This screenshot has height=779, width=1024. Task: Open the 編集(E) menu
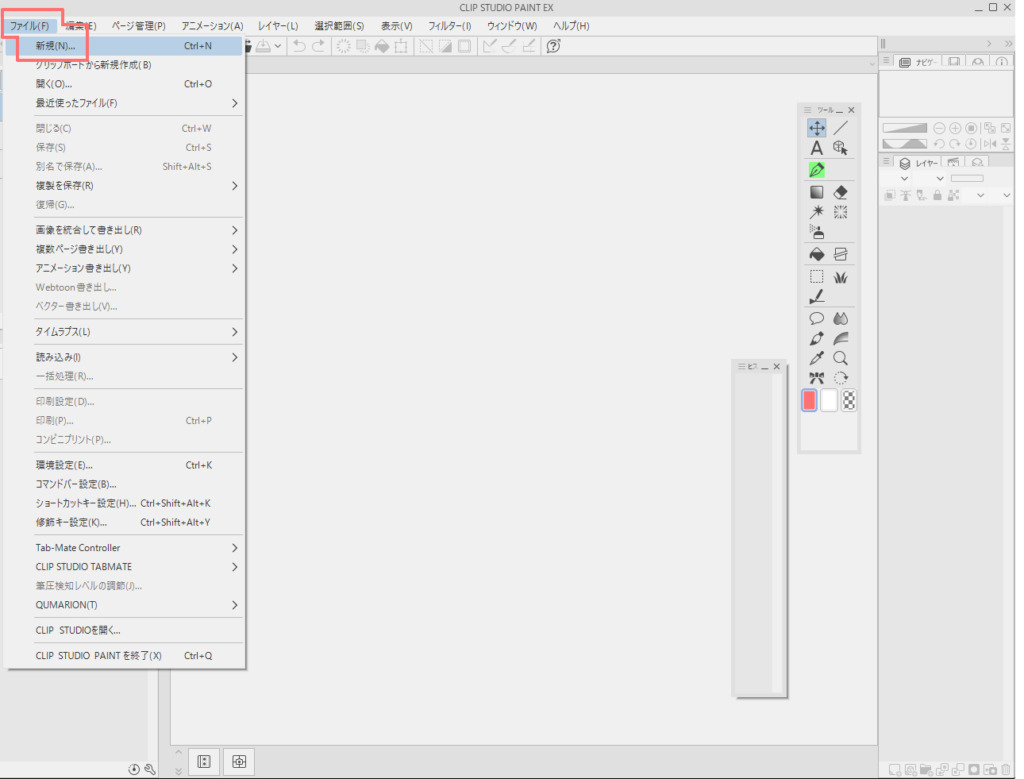pos(80,26)
